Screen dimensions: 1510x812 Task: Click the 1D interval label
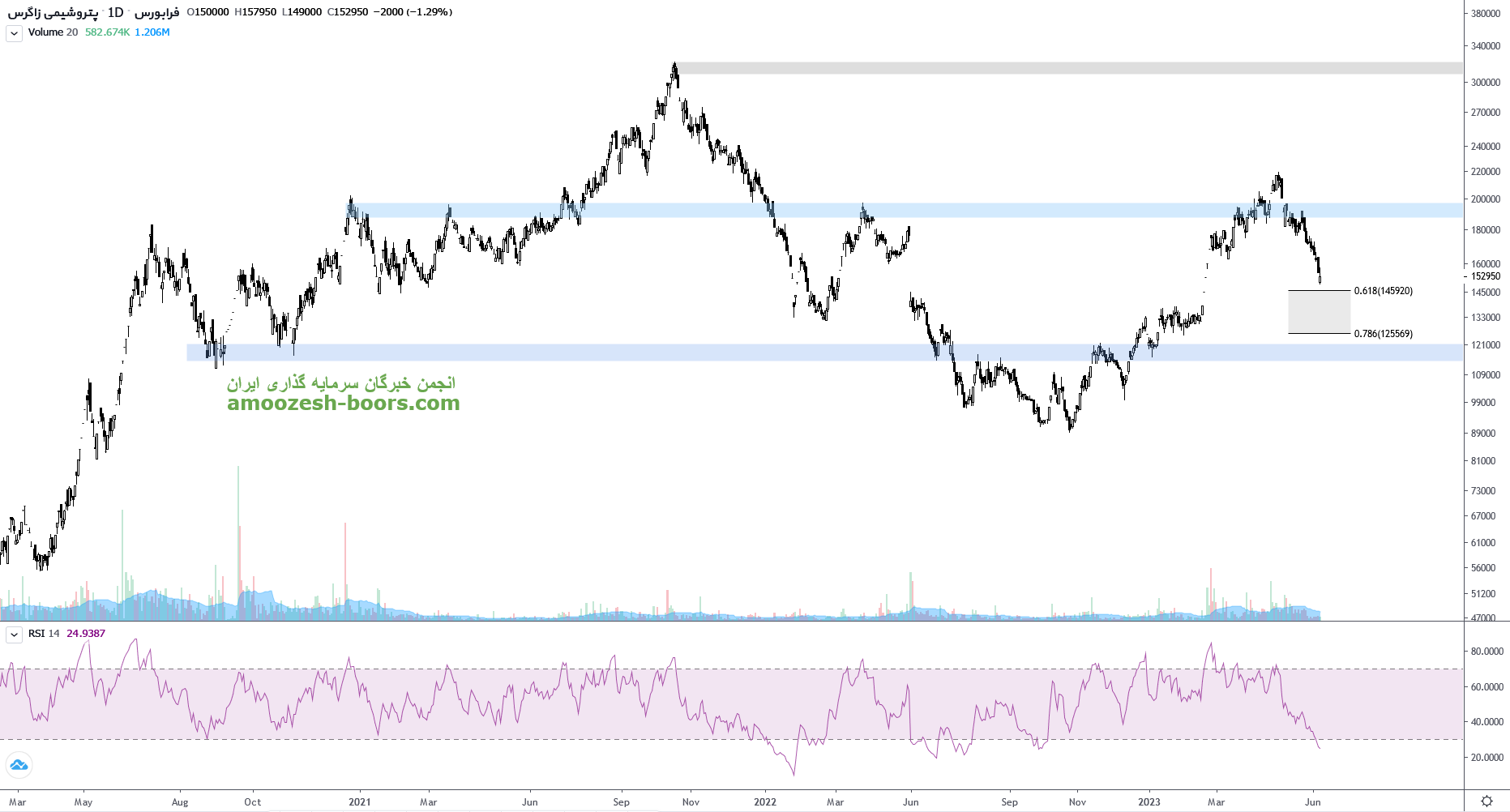(x=115, y=12)
